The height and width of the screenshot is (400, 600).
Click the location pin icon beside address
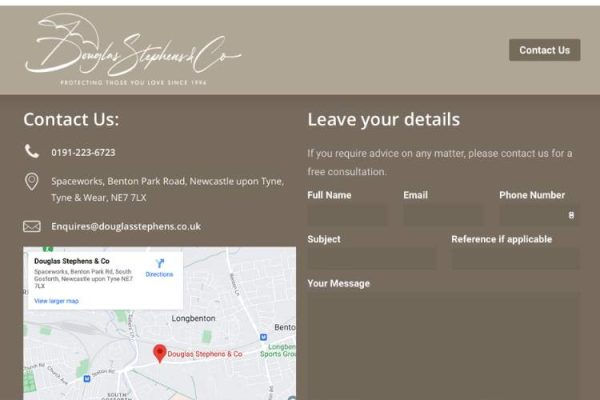click(x=32, y=181)
